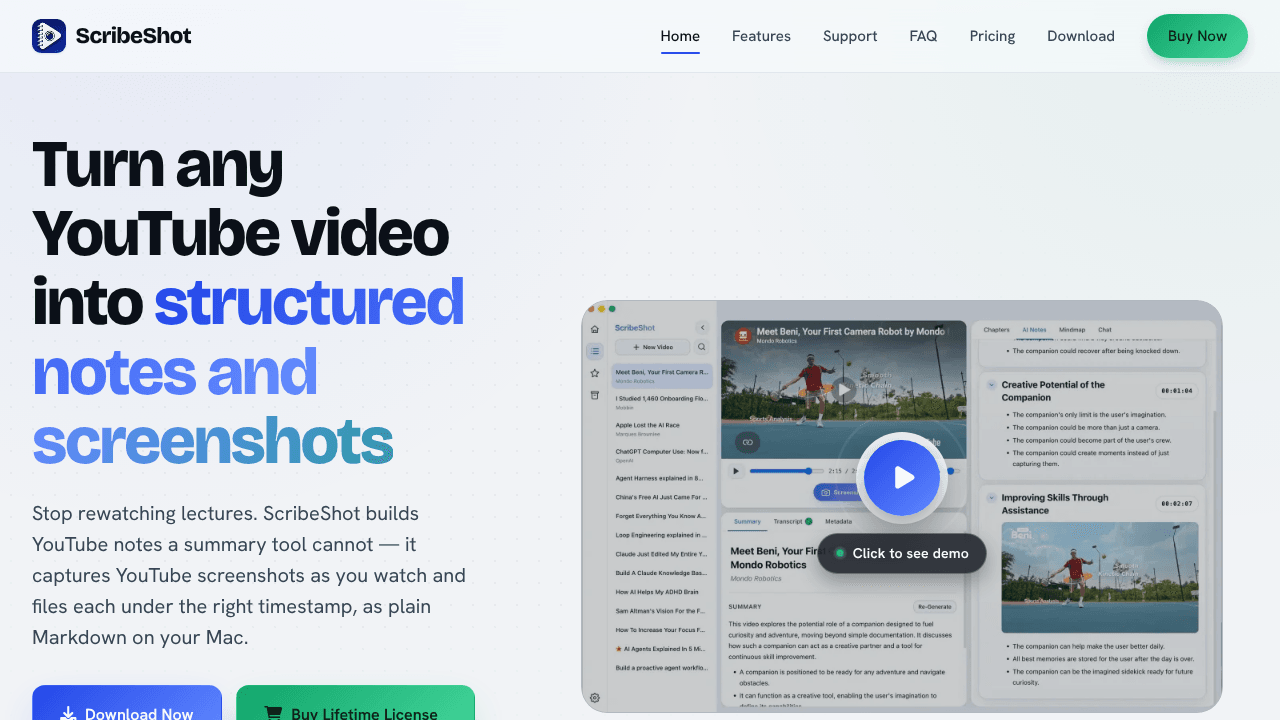Click the small play overlay on the demo video
Viewport: 1280px width, 720px height.
pos(843,389)
